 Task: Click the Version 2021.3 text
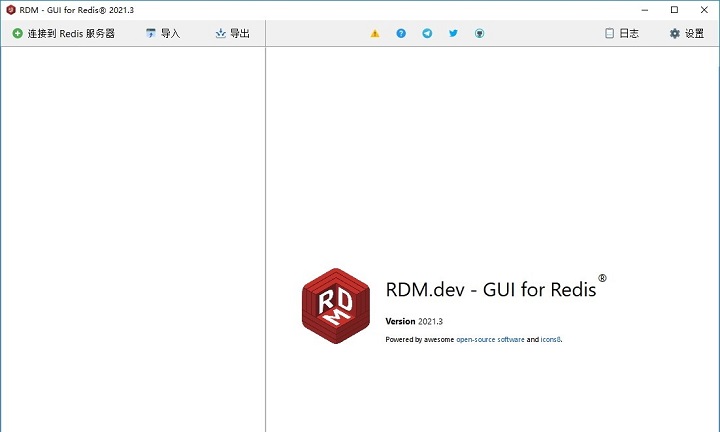tap(414, 321)
